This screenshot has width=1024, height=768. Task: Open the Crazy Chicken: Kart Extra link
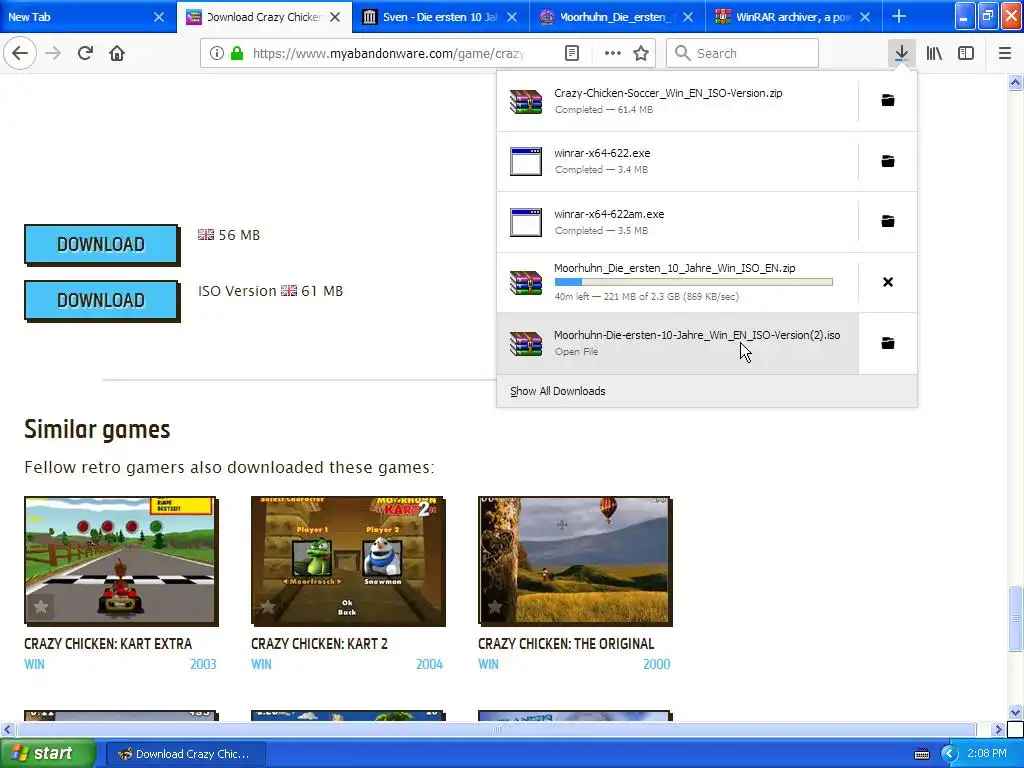(108, 644)
